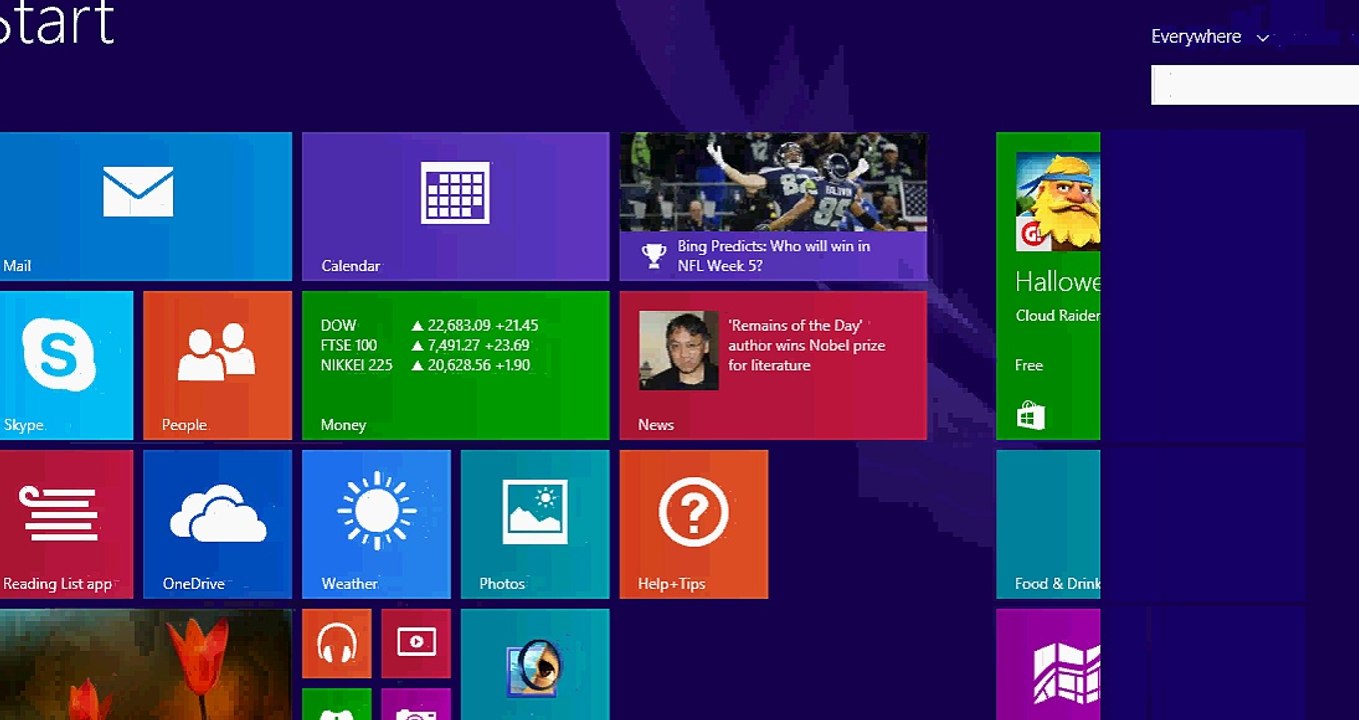Open the Bing Predicts NFL Week 5 tile
Viewport: 1359px width, 720px height.
click(x=773, y=206)
